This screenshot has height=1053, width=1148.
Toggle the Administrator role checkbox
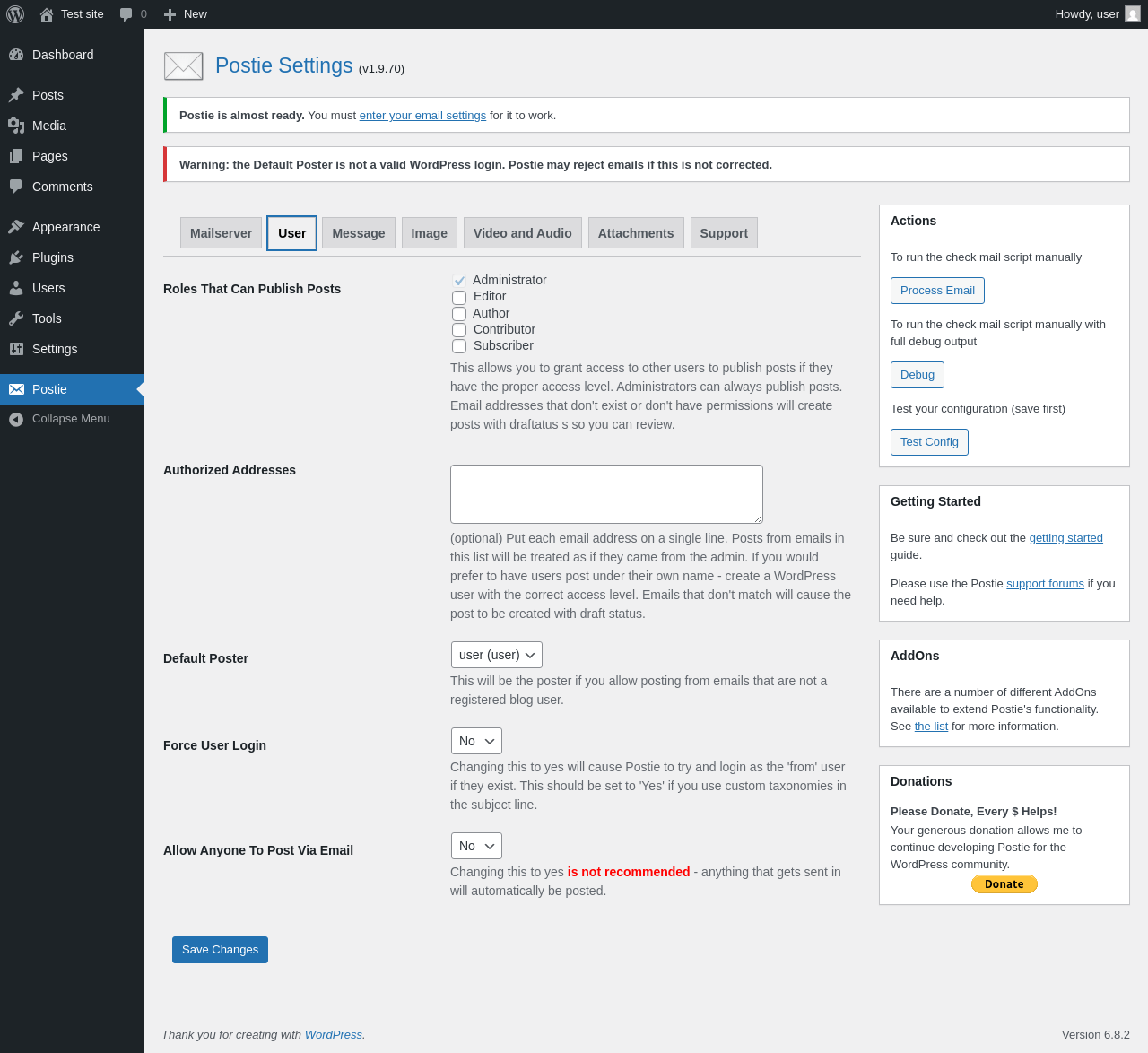point(459,281)
